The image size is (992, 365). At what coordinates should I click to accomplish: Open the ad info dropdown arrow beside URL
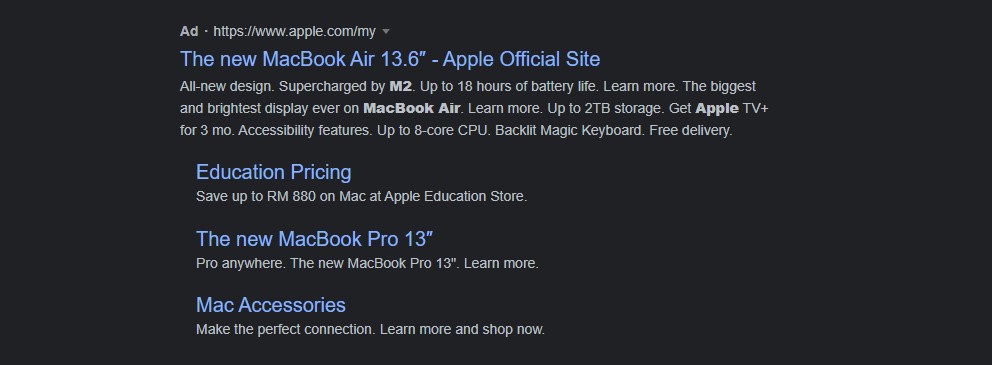tap(386, 32)
